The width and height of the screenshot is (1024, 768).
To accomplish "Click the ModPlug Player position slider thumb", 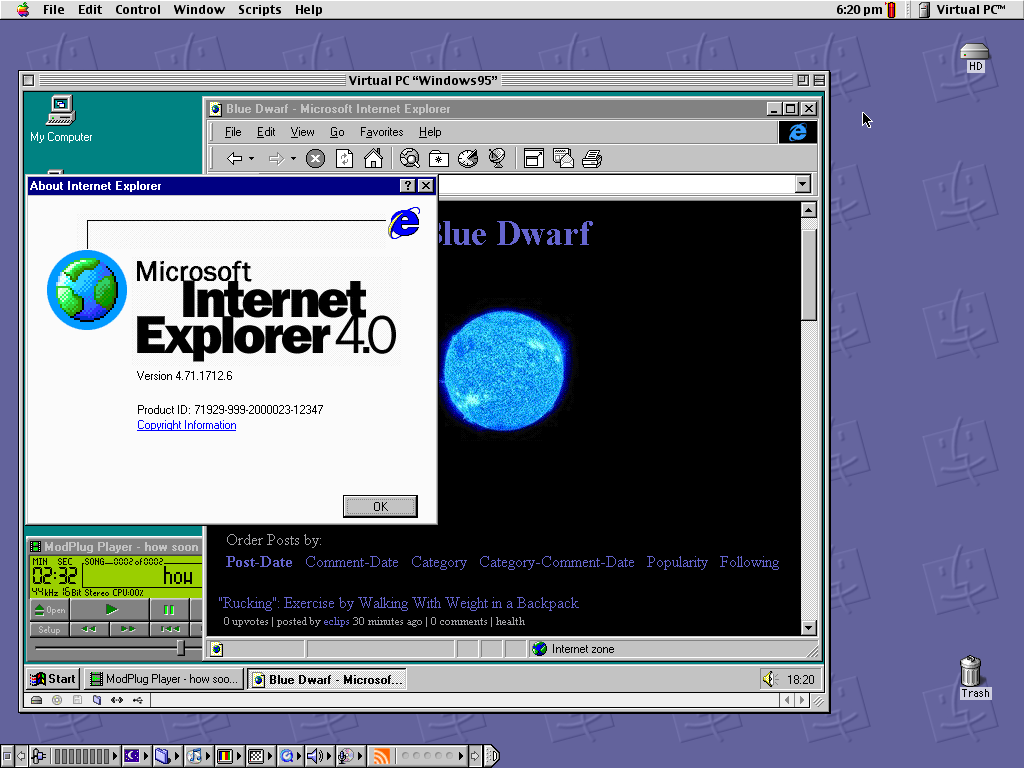I will tap(181, 648).
